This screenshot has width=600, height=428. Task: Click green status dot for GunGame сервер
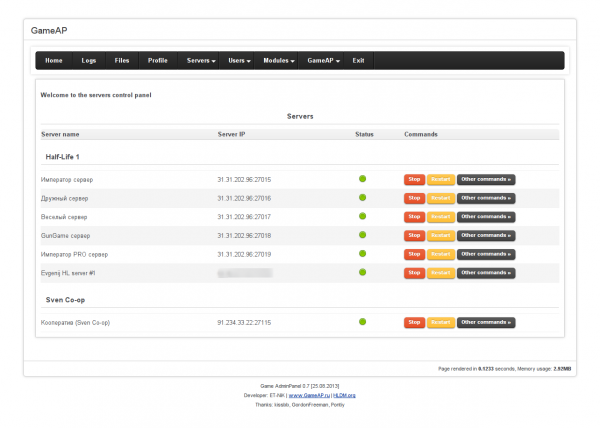tap(362, 235)
